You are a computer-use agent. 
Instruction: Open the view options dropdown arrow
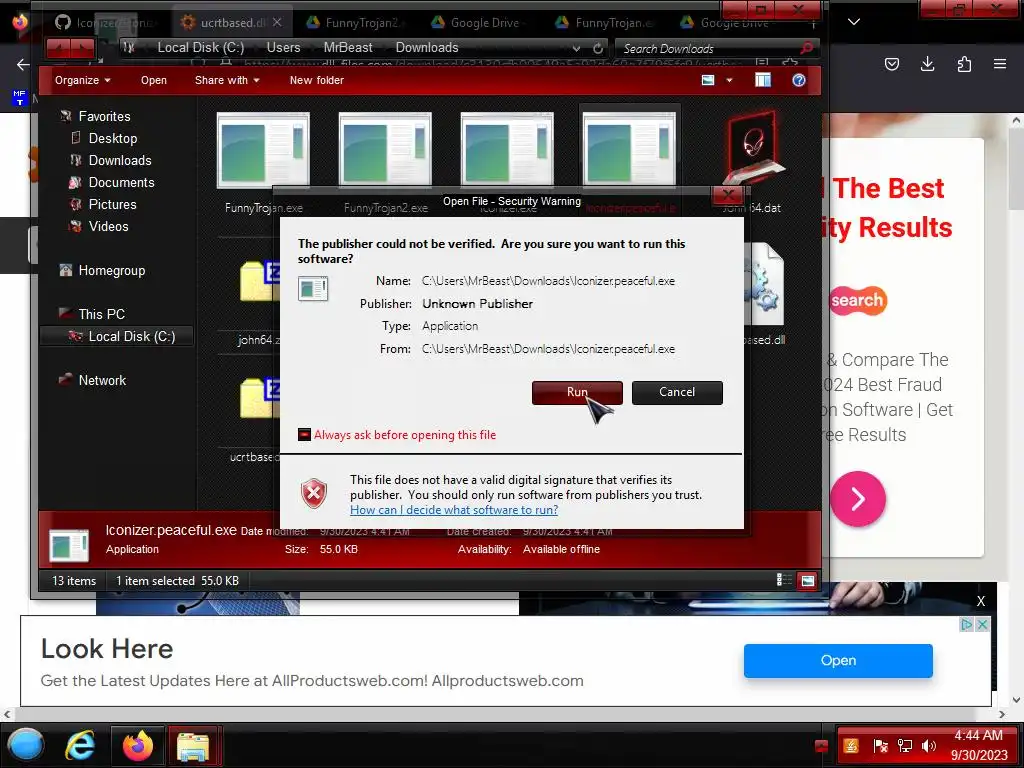click(729, 80)
